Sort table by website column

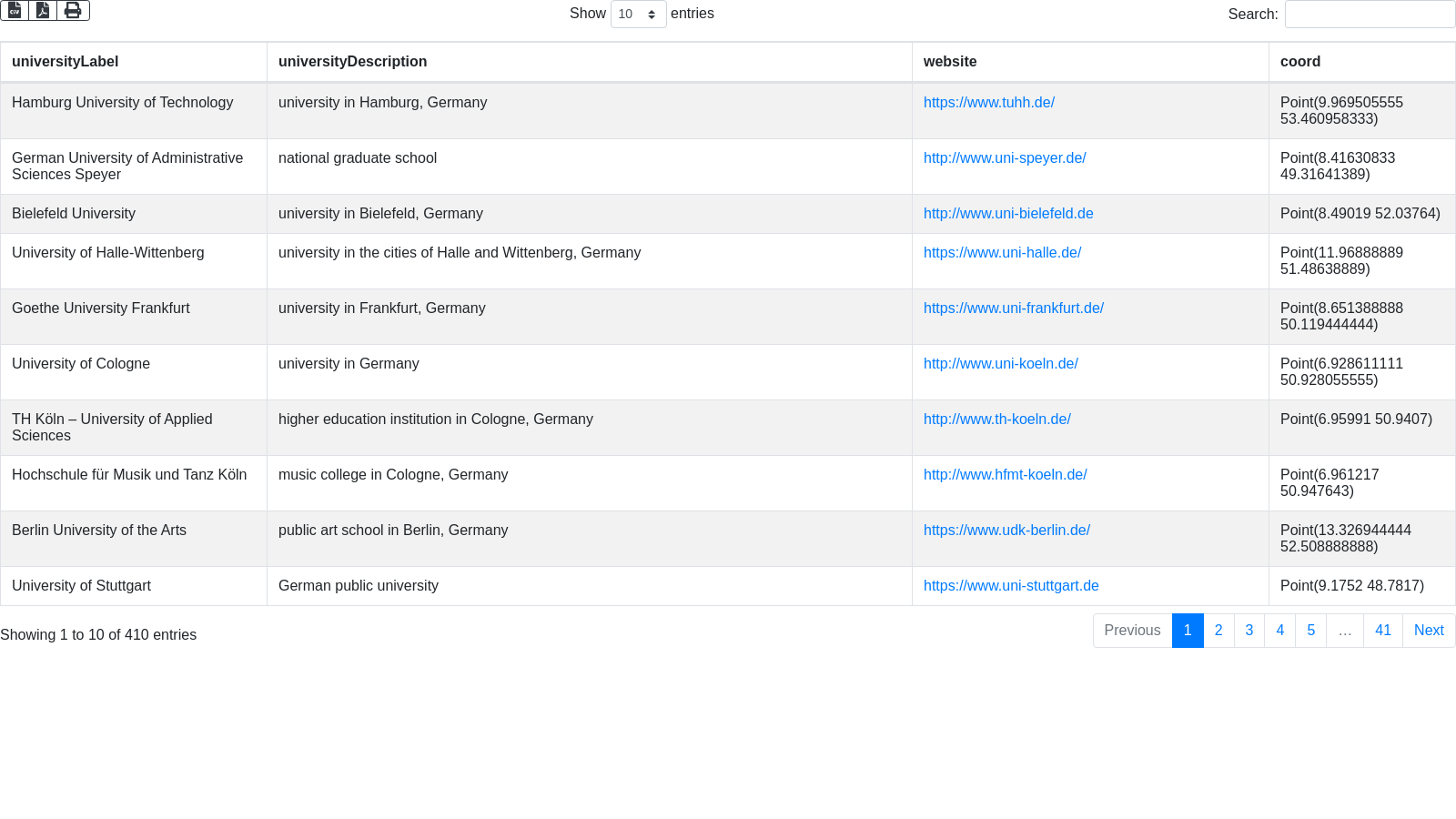coord(950,62)
